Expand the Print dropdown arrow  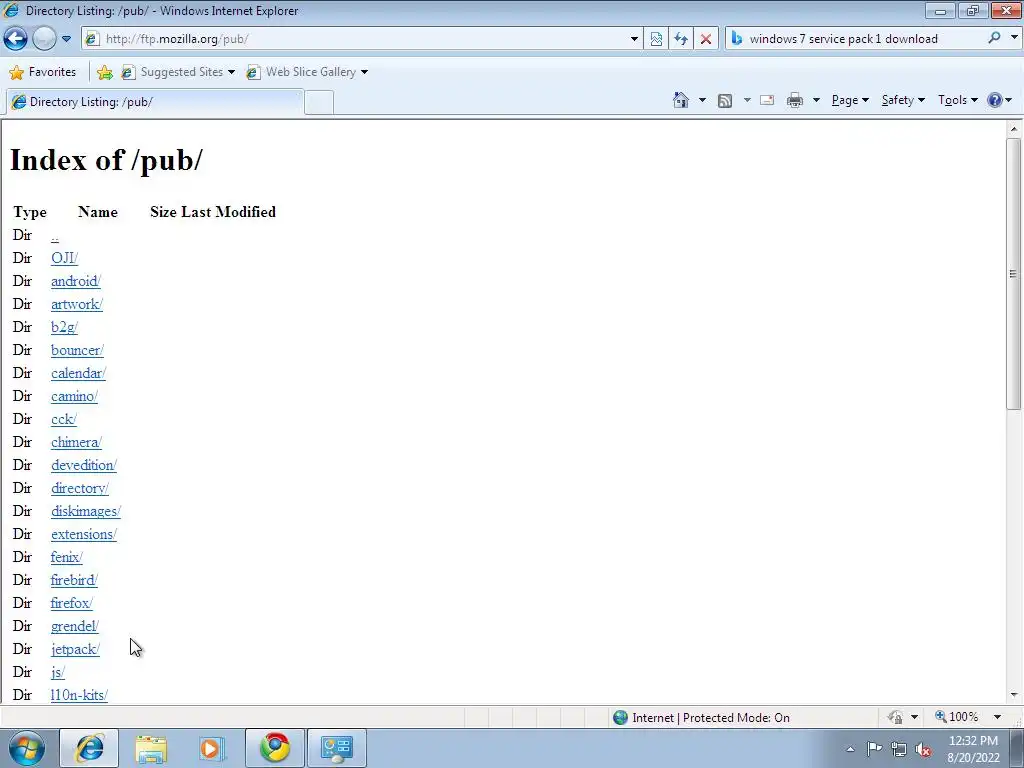tap(816, 100)
